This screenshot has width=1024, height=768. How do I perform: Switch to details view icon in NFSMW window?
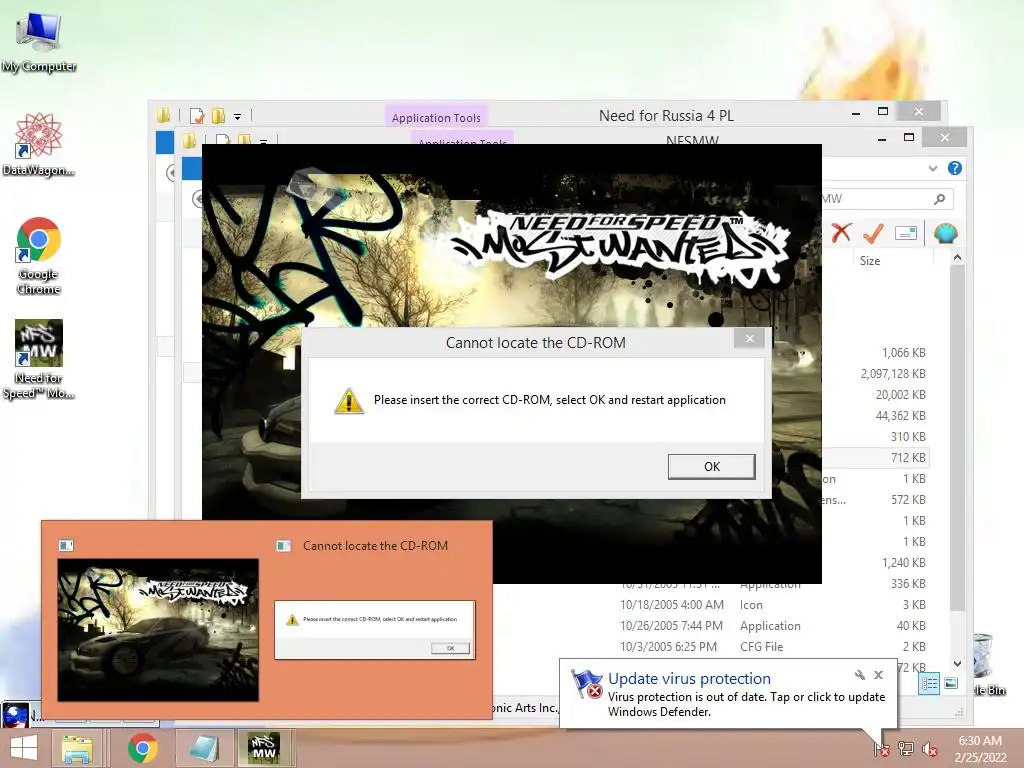pos(929,684)
